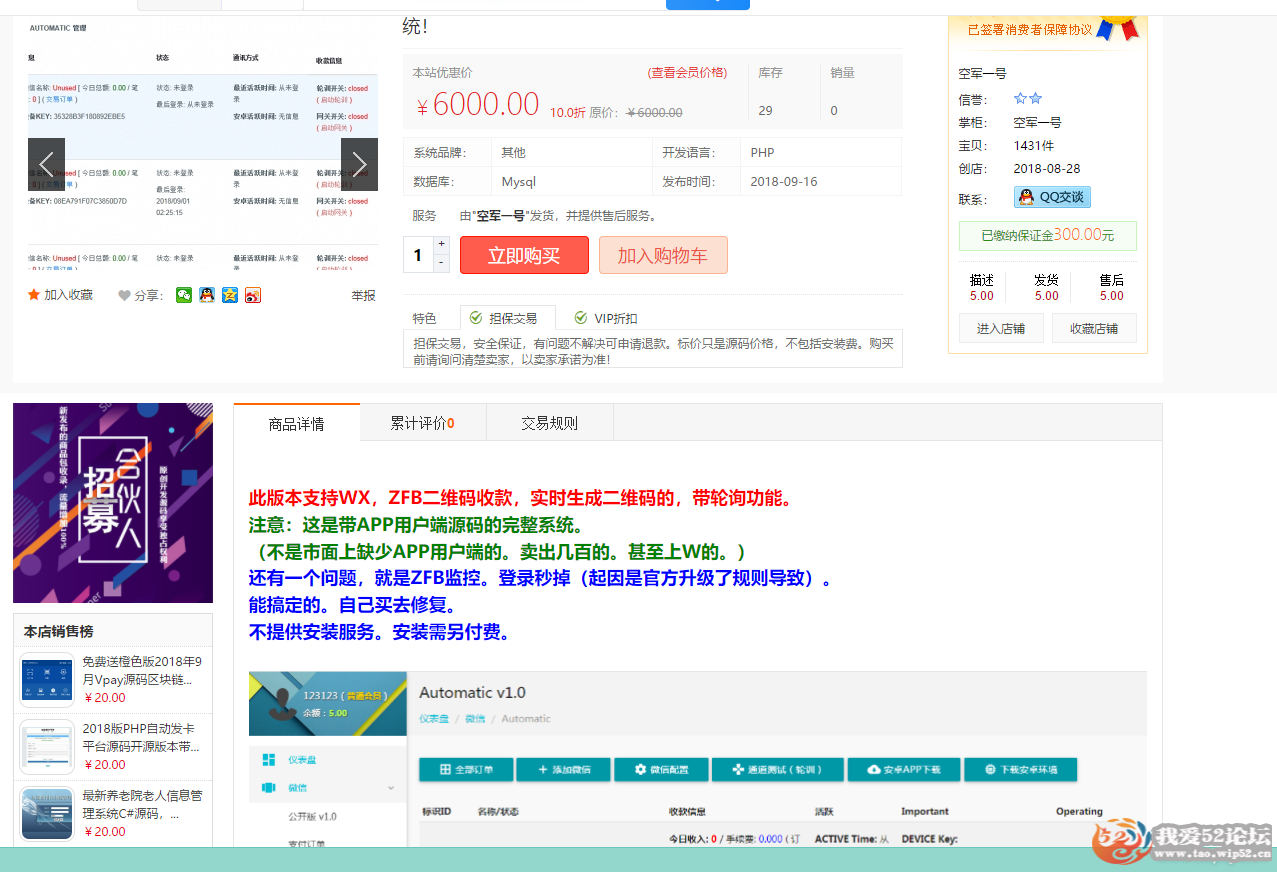Viewport: 1277px width, 872px height.
Task: Click the database value Mysql
Action: pos(519,181)
